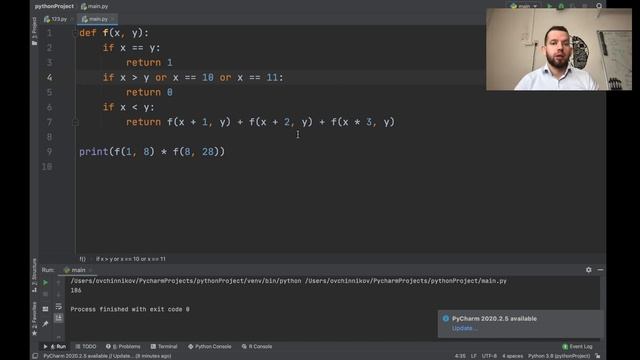Close the main.py editor tab
This screenshot has height=360, width=640.
click(113, 19)
